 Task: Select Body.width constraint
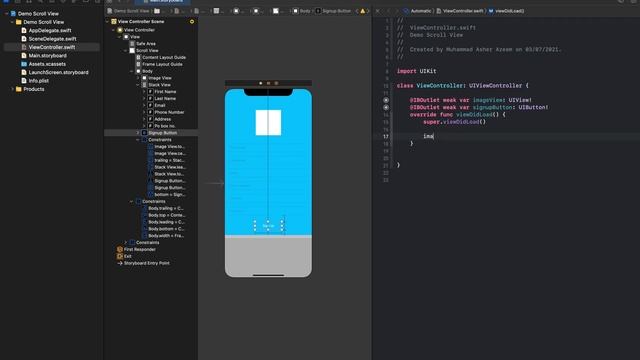click(166, 236)
